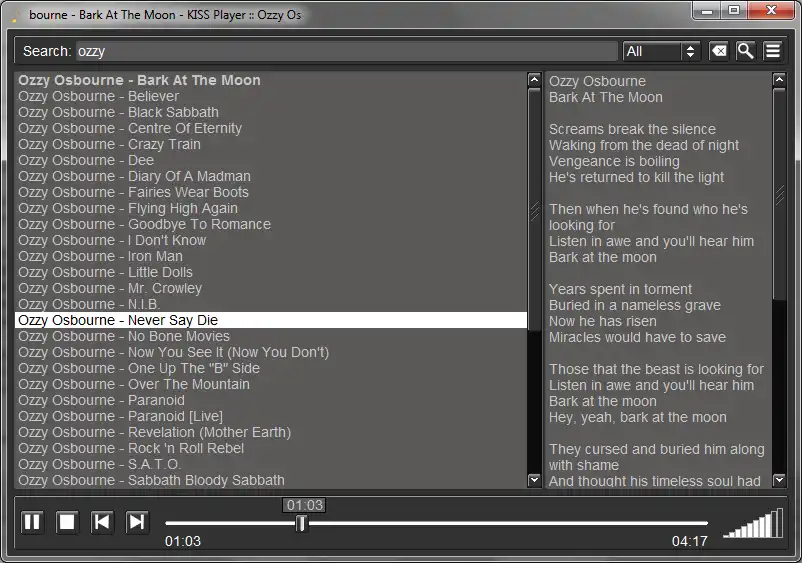The width and height of the screenshot is (802, 563).
Task: Run search with the magnifier icon
Action: click(x=745, y=51)
